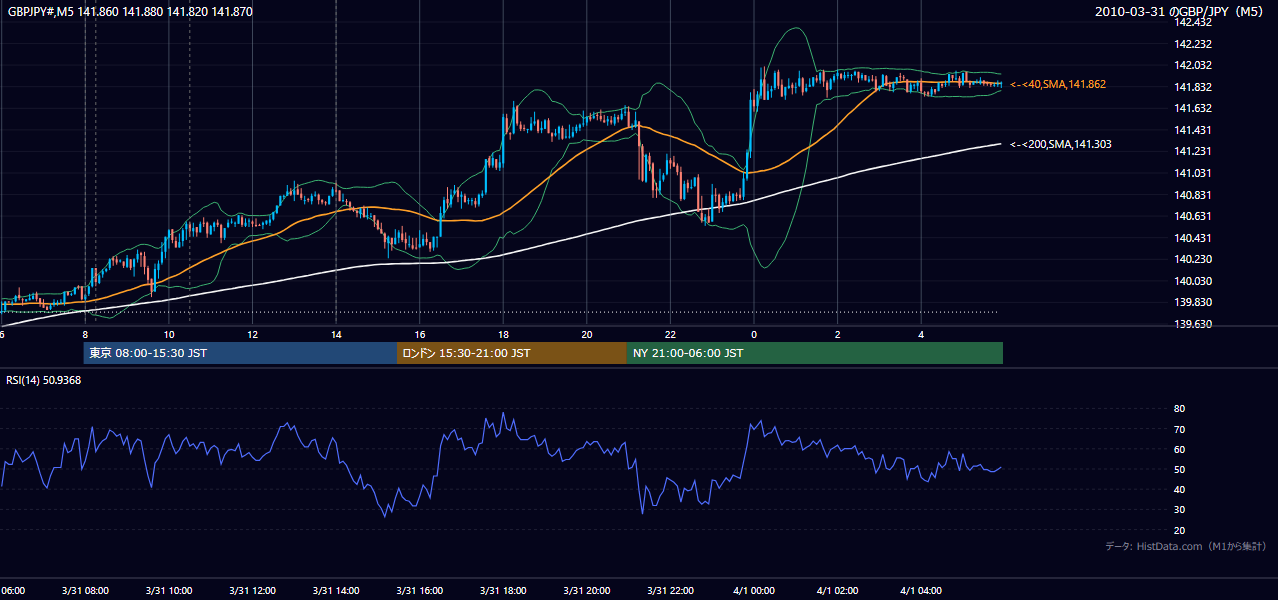
Task: Click hour 16 on the price chart axis
Action: coord(420,334)
